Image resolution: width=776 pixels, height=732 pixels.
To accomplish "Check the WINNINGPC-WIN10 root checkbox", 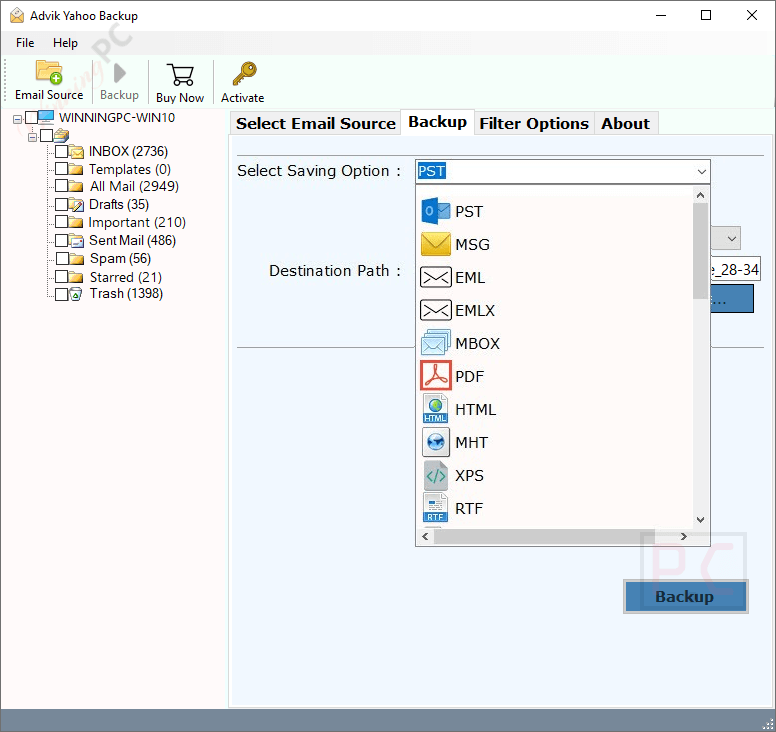I will 31,117.
